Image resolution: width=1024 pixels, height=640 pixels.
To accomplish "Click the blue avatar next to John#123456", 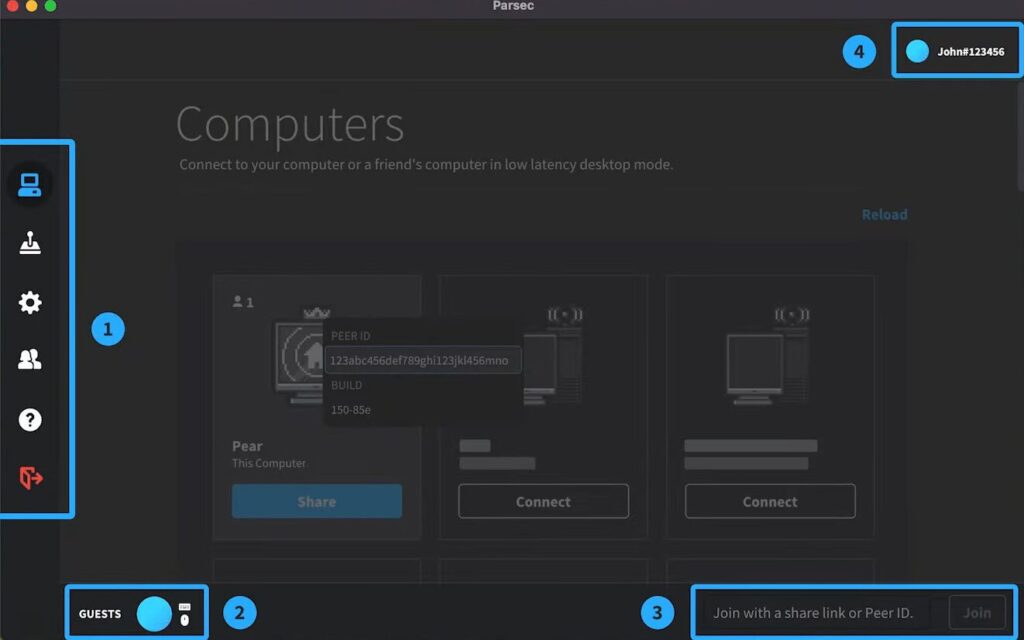I will [x=917, y=51].
